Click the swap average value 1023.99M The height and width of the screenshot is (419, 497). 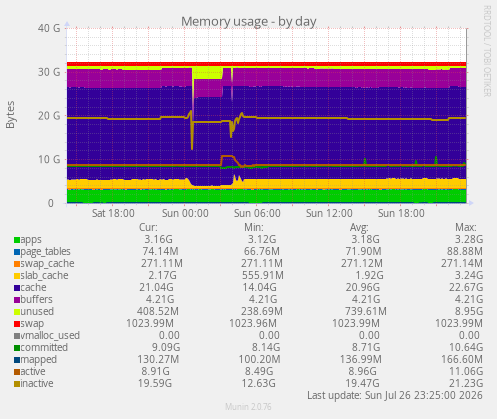[356, 323]
